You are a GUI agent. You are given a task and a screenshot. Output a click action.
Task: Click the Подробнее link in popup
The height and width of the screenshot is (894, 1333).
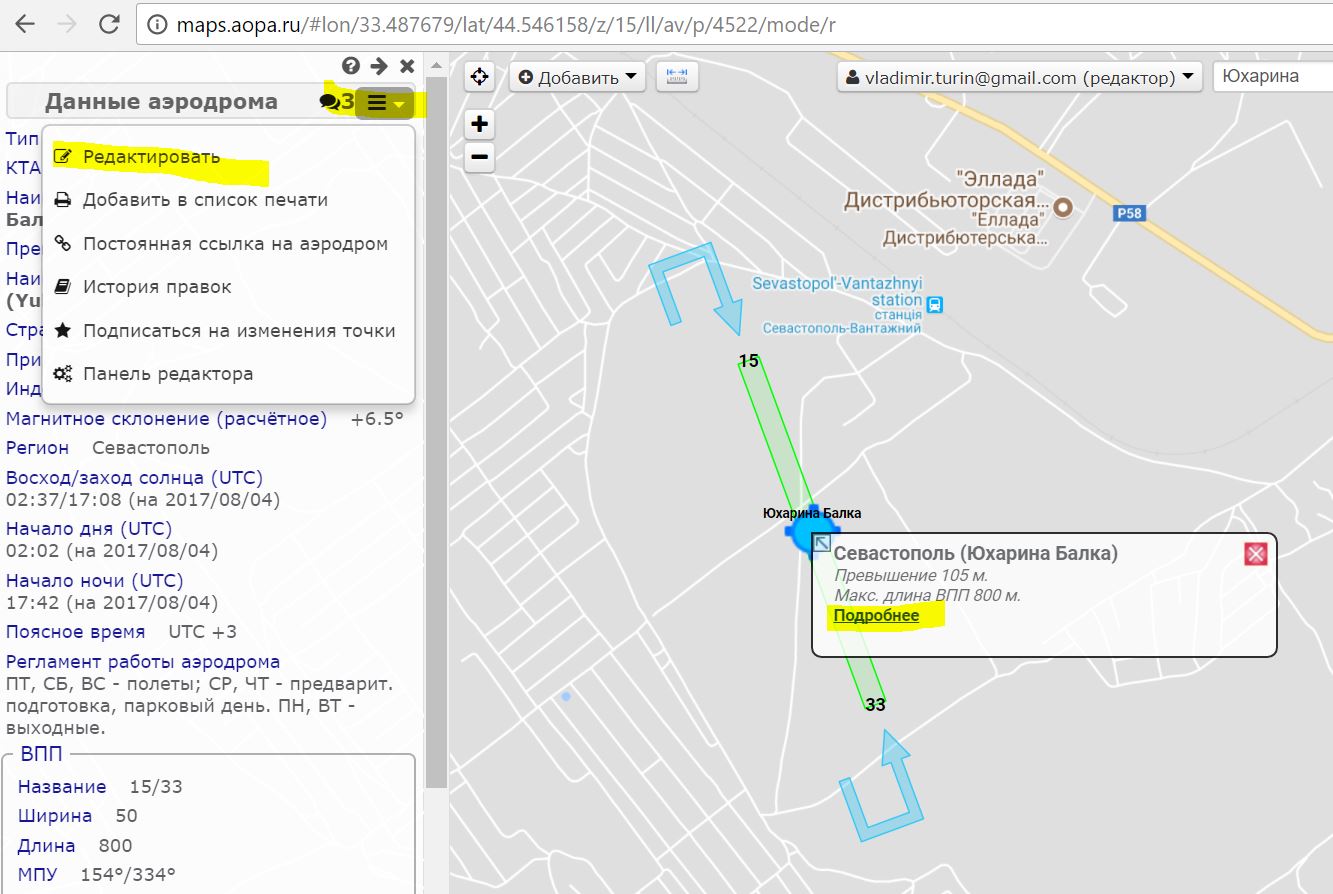(x=876, y=616)
